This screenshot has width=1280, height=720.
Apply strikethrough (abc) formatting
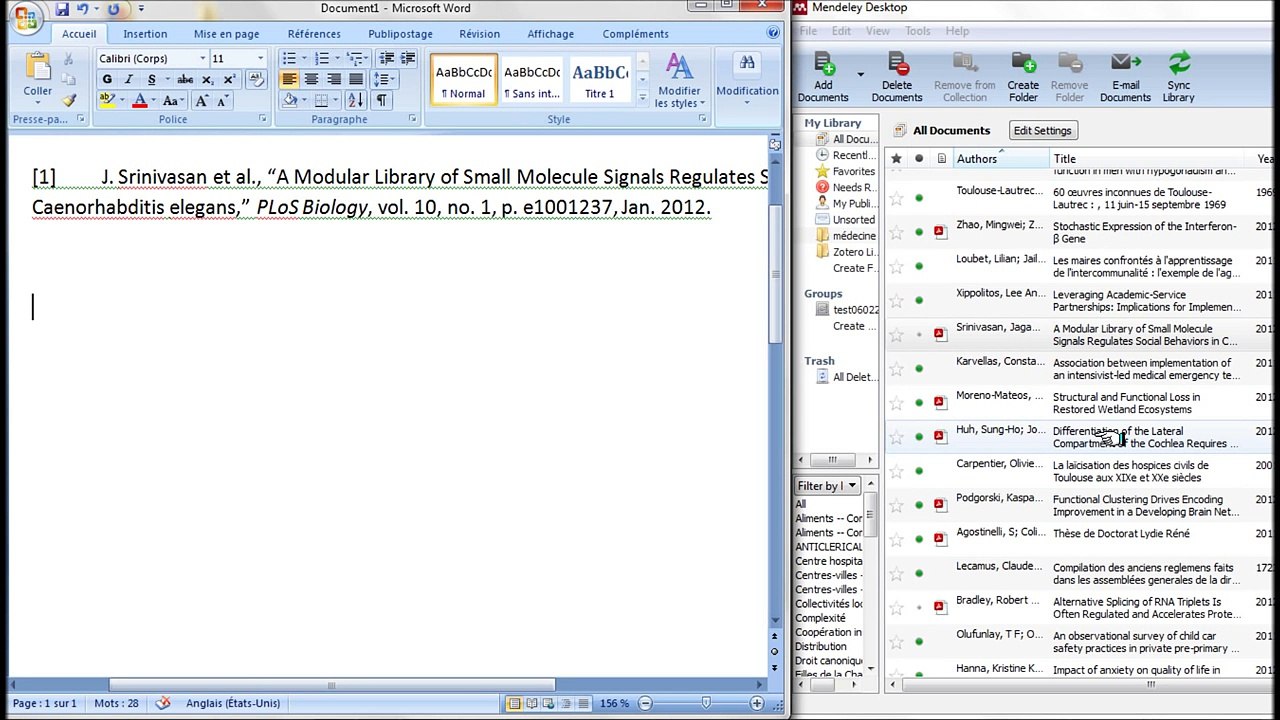click(x=185, y=80)
